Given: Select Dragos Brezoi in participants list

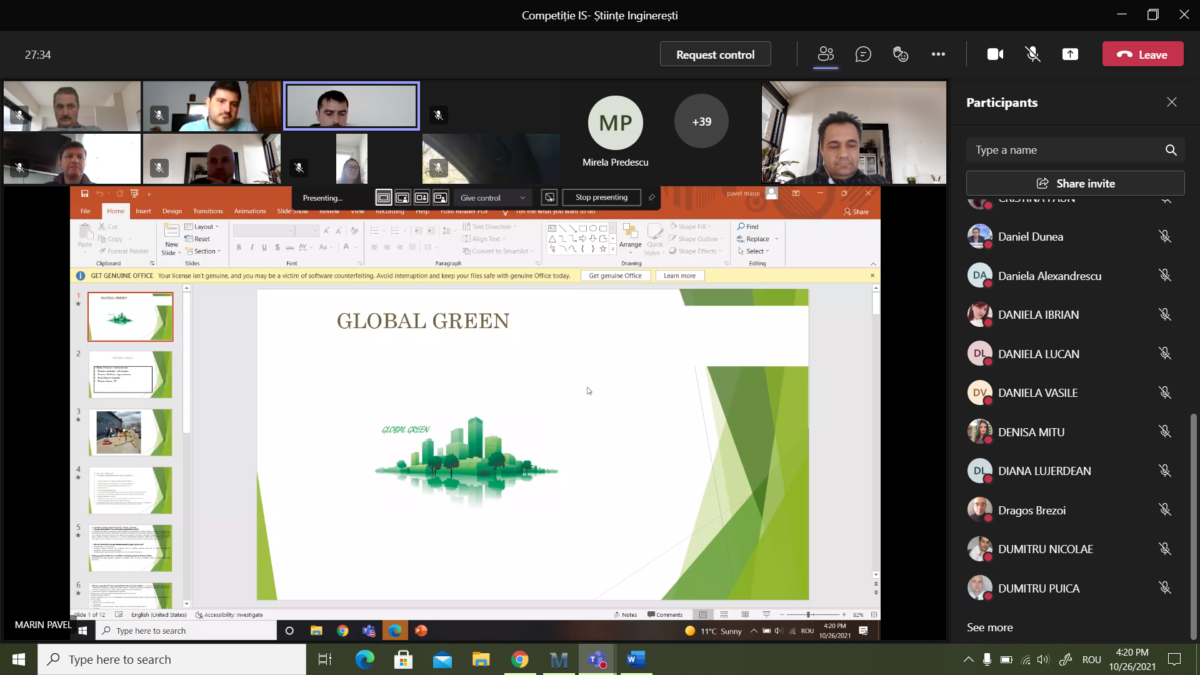Looking at the screenshot, I should coord(1031,510).
